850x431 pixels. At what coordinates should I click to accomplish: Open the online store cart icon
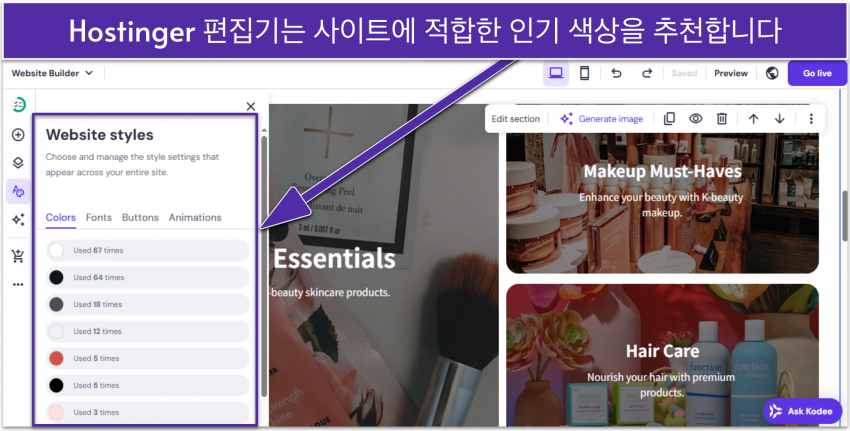pyautogui.click(x=18, y=256)
